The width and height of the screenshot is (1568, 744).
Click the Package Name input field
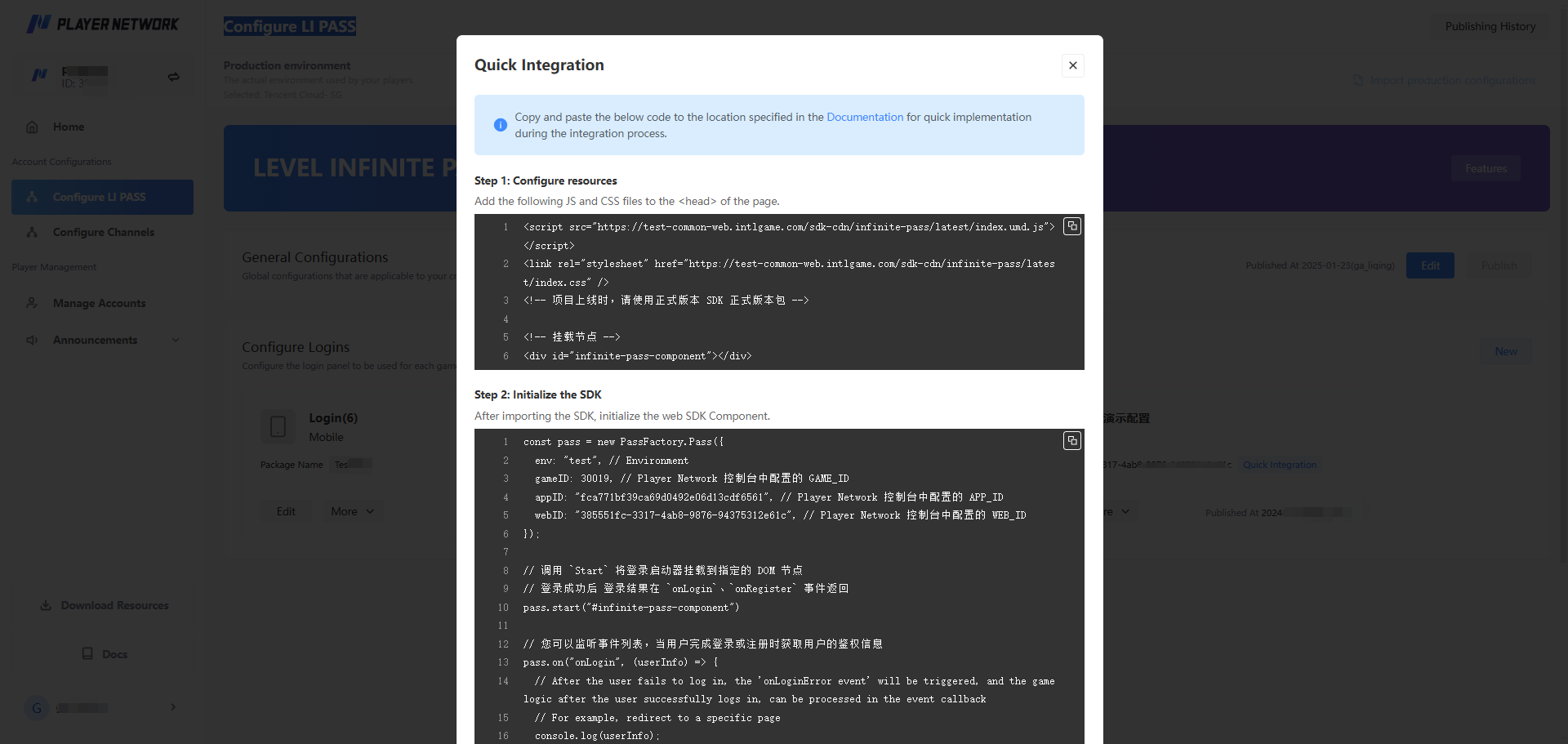353,464
